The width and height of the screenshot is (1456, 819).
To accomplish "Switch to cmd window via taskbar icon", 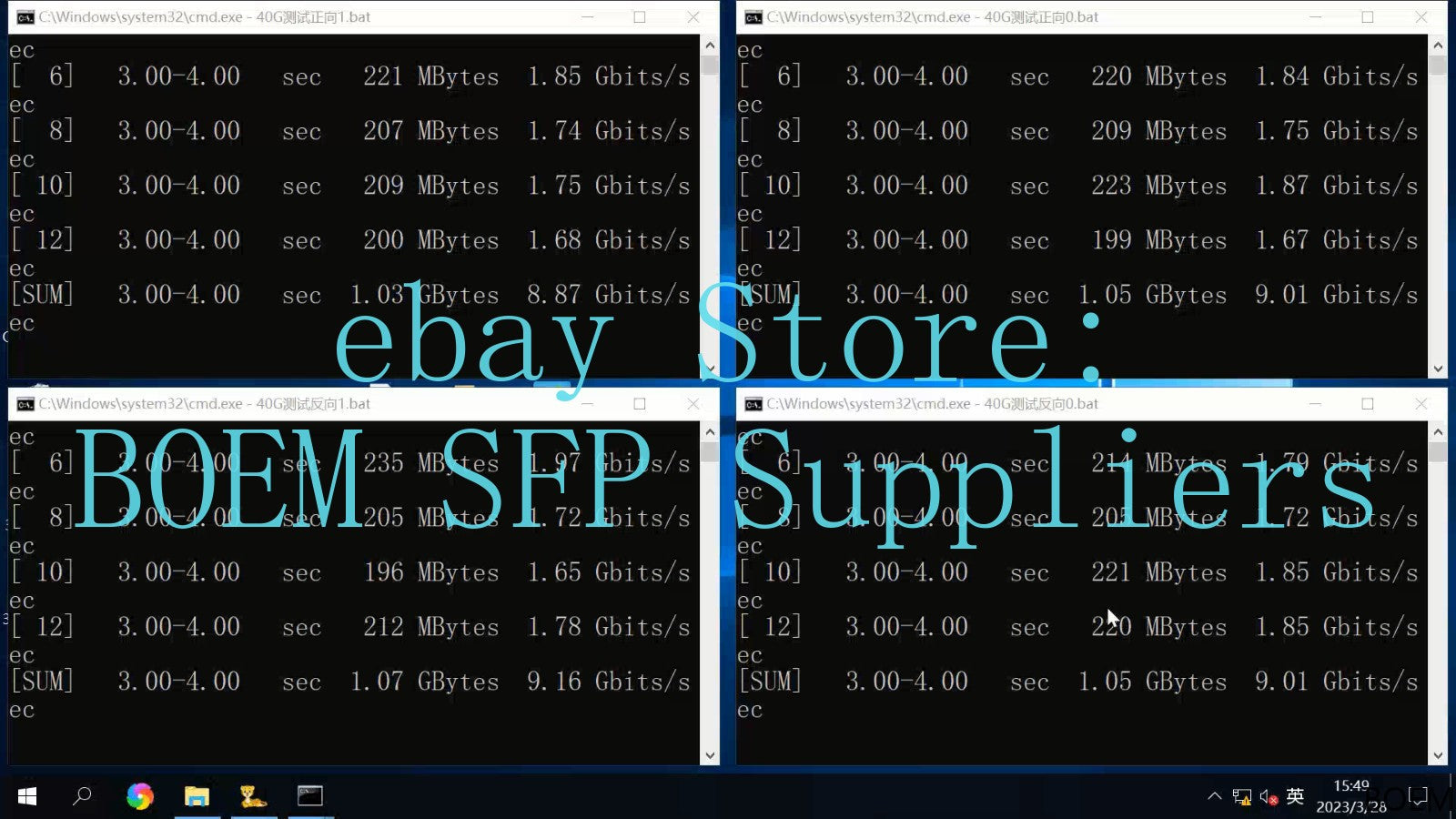I will 310,796.
